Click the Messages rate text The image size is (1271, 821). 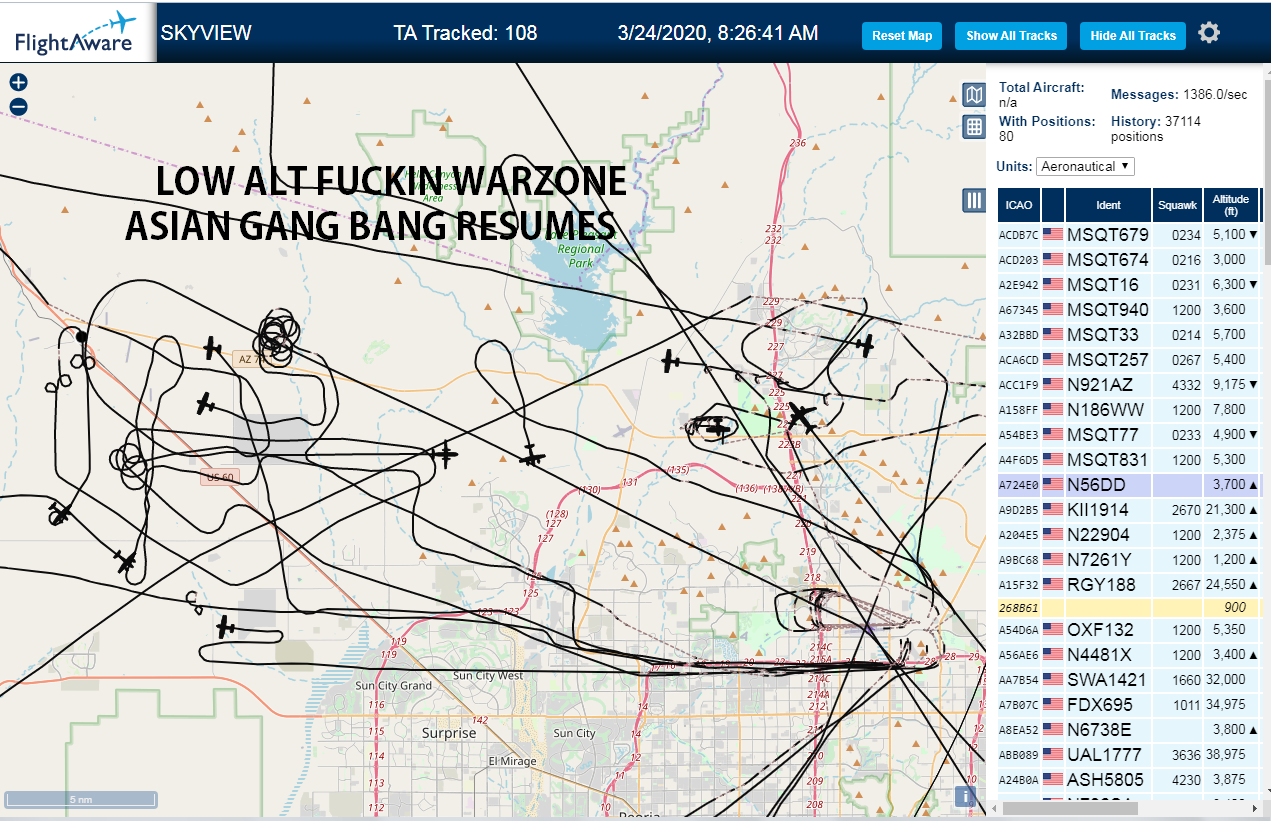point(1179,94)
